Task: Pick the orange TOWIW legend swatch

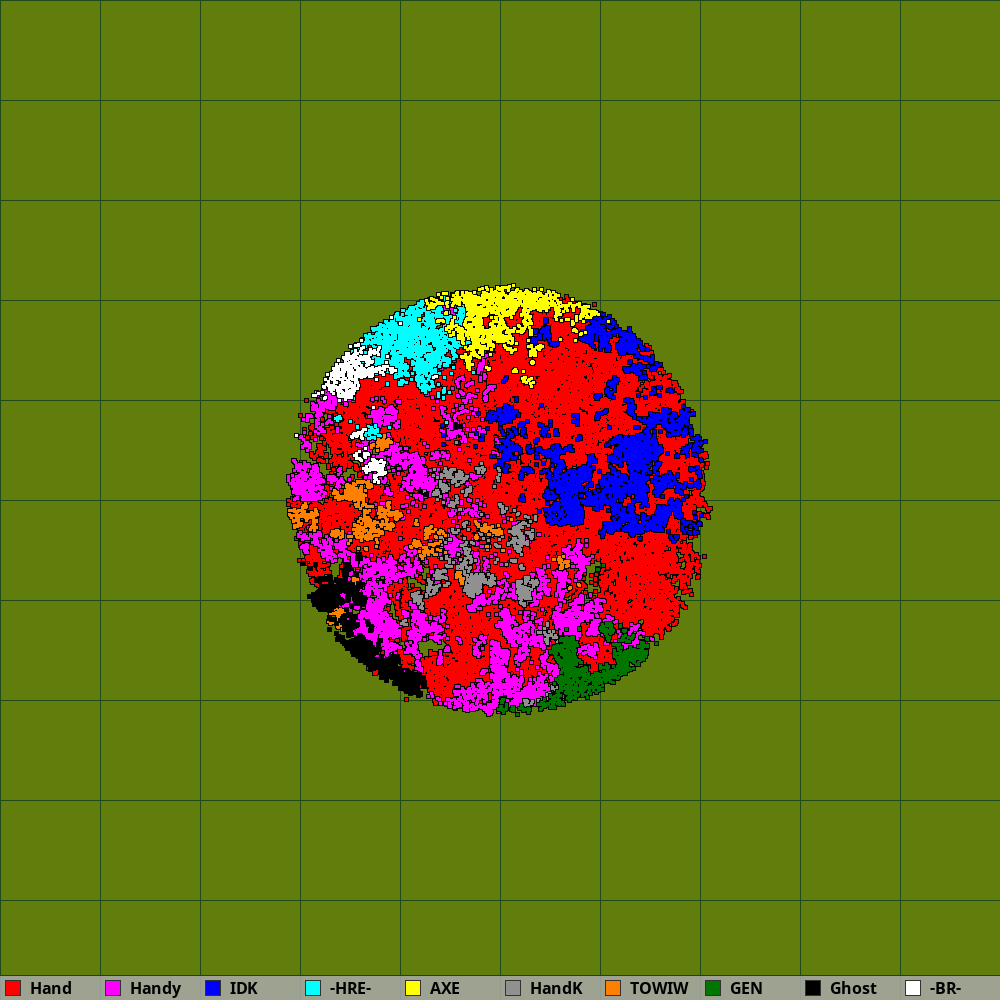Action: point(613,988)
